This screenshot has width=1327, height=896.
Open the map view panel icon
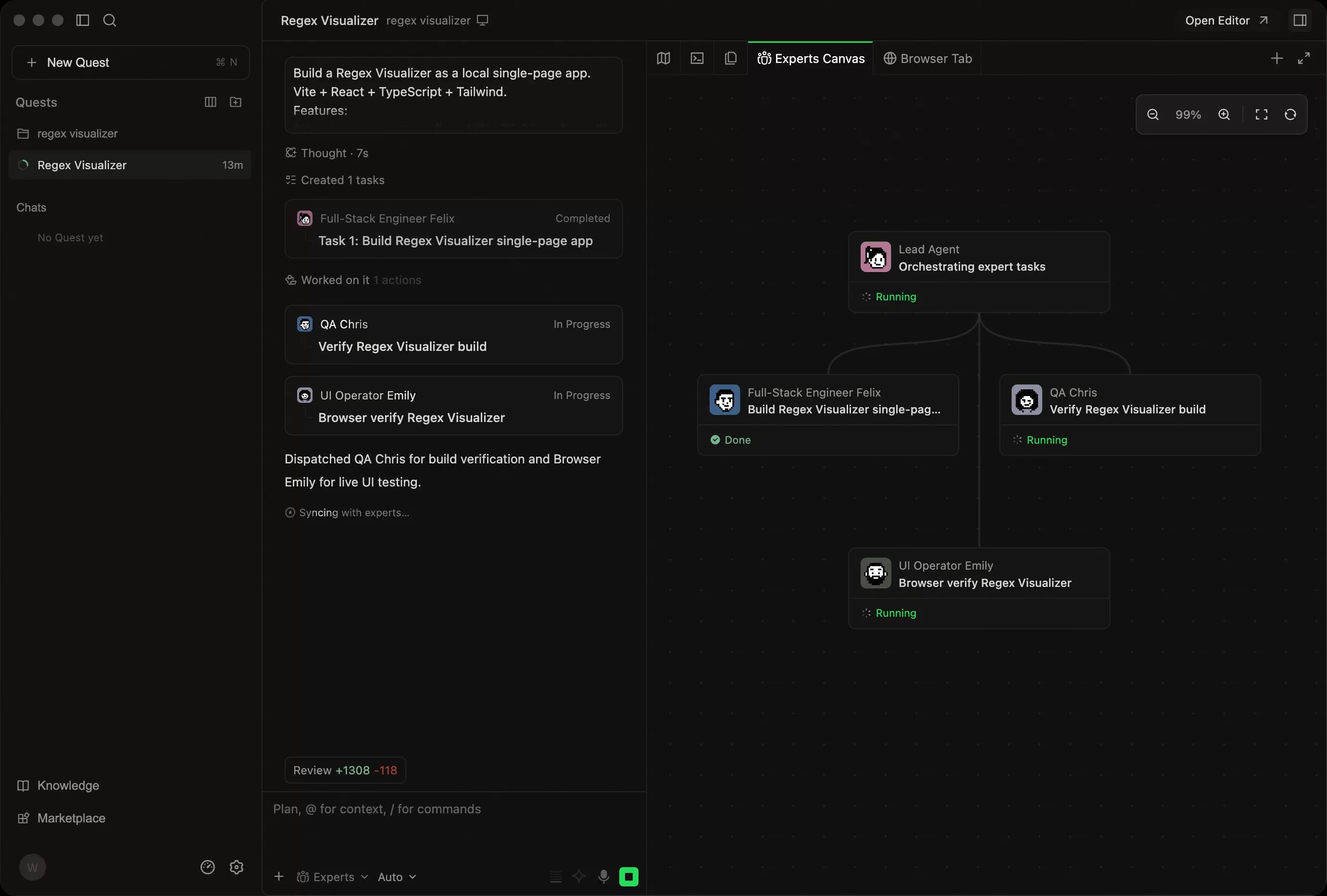663,58
